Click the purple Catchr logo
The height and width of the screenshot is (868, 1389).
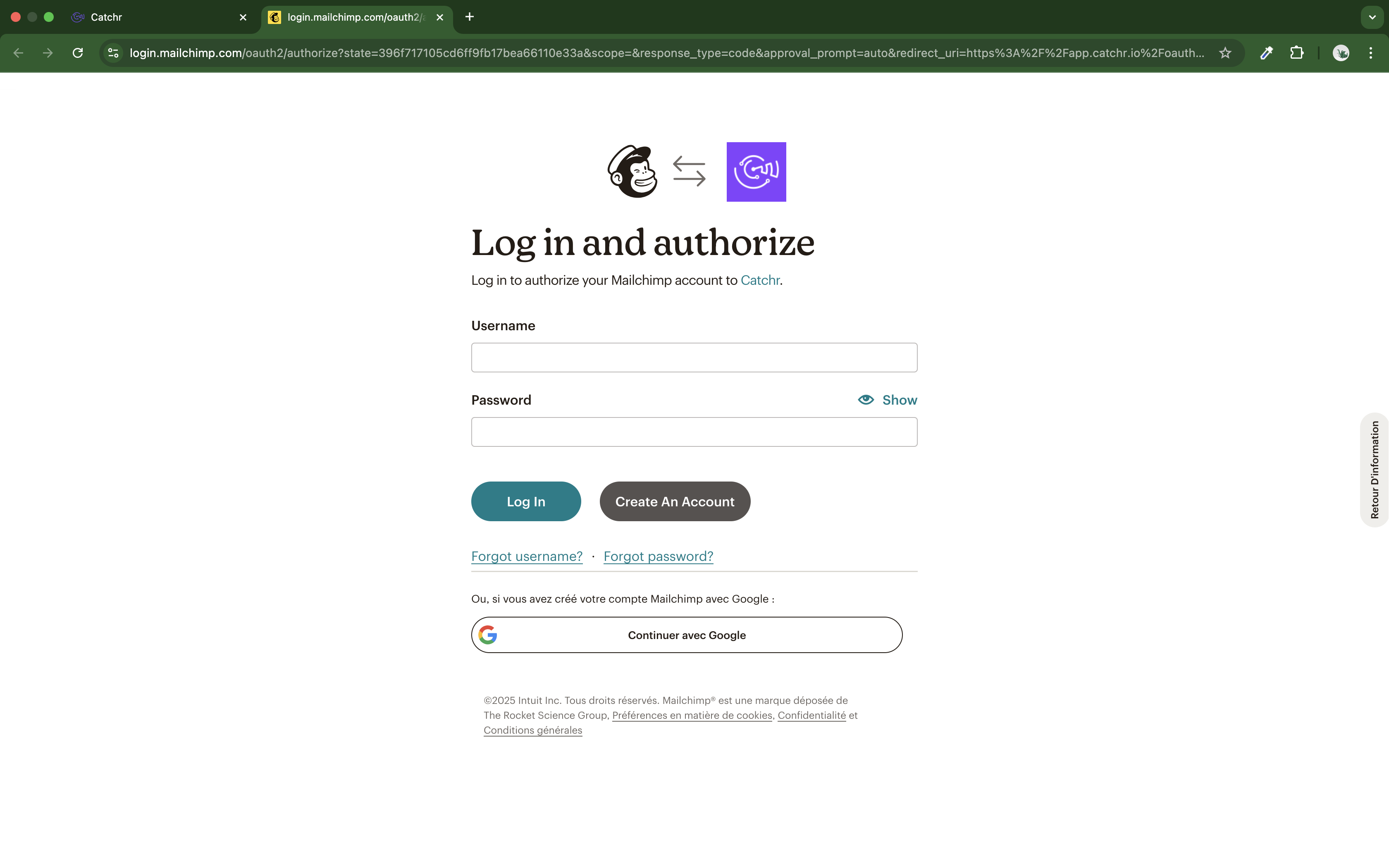pos(756,172)
